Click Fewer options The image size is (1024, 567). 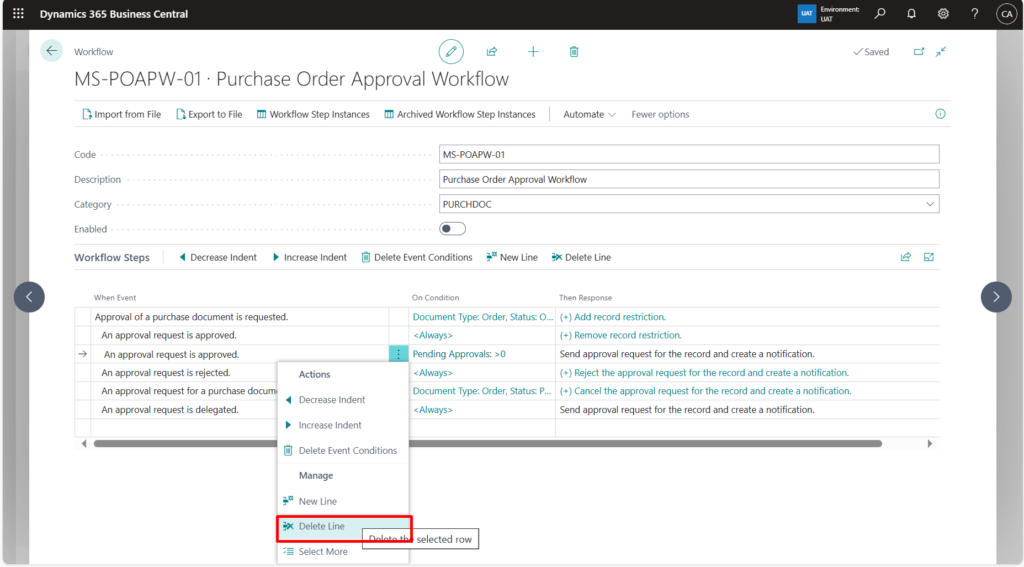pos(660,114)
